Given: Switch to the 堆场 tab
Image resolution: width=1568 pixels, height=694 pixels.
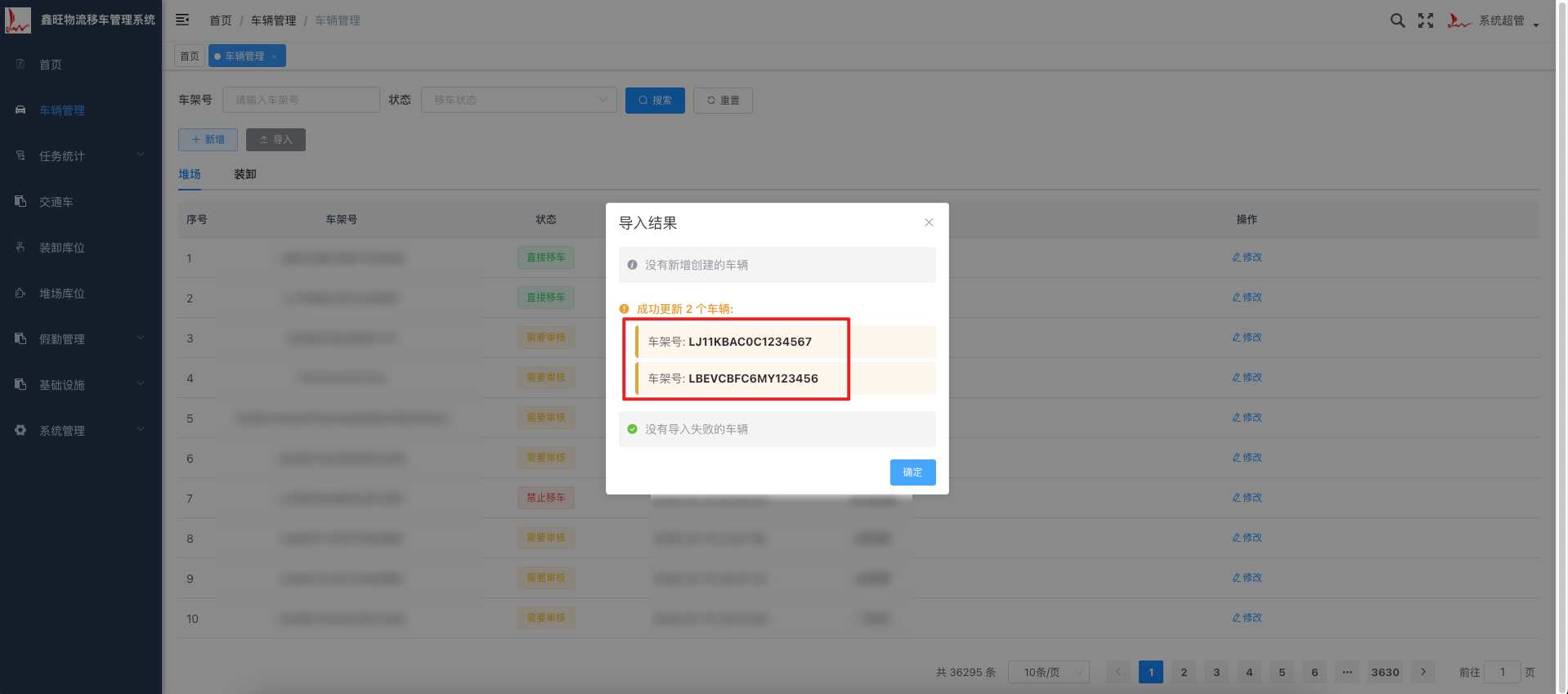Looking at the screenshot, I should pos(190,174).
